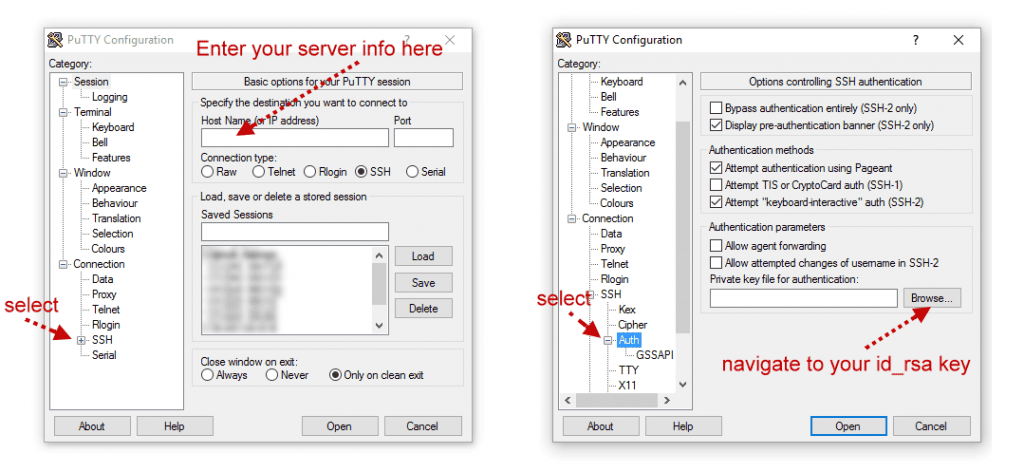This screenshot has width=1024, height=472.
Task: Click Cancel in right PuTTY window
Action: coord(931,426)
